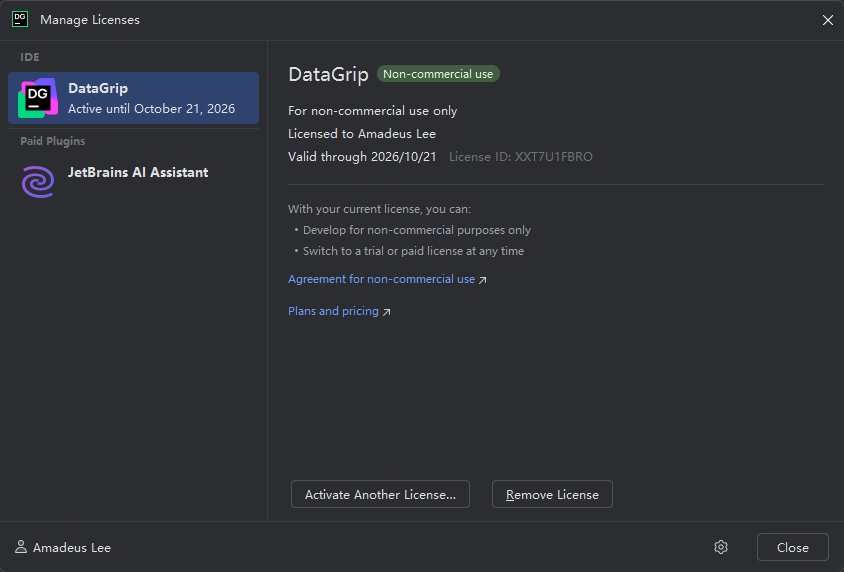Click the With your current license, you can text

pos(379,209)
